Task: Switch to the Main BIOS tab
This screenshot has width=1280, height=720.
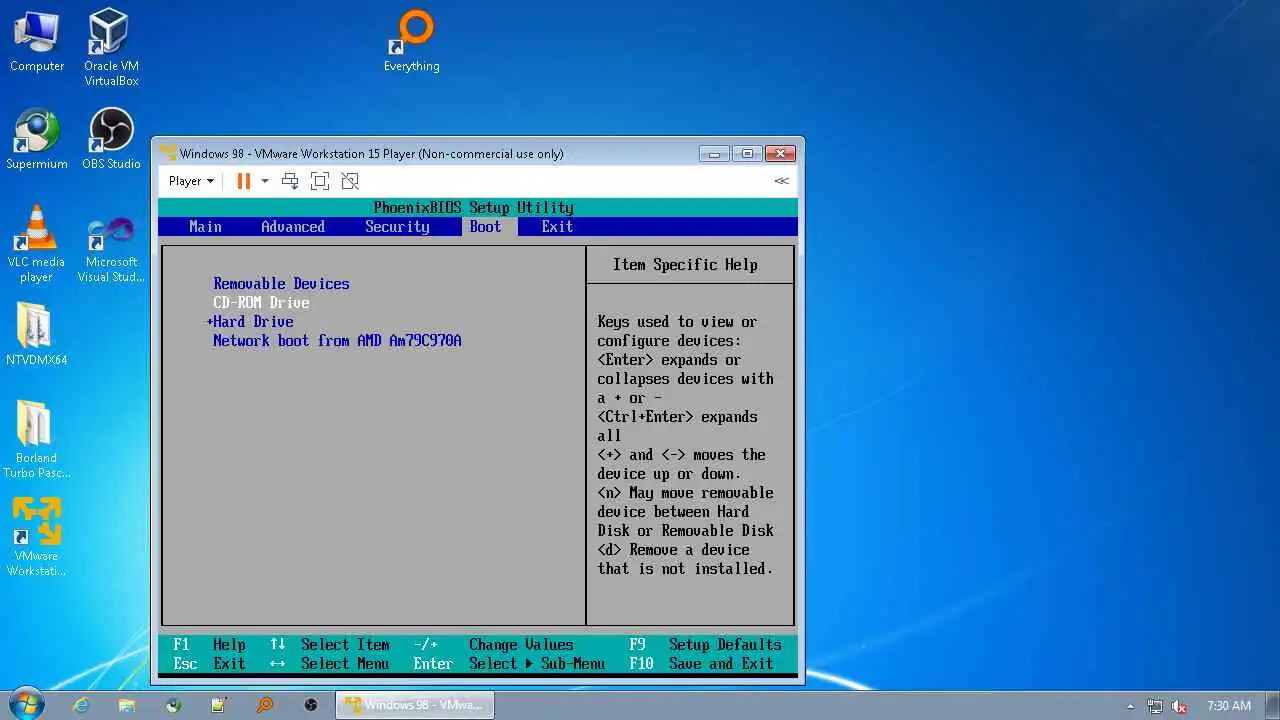Action: tap(205, 227)
